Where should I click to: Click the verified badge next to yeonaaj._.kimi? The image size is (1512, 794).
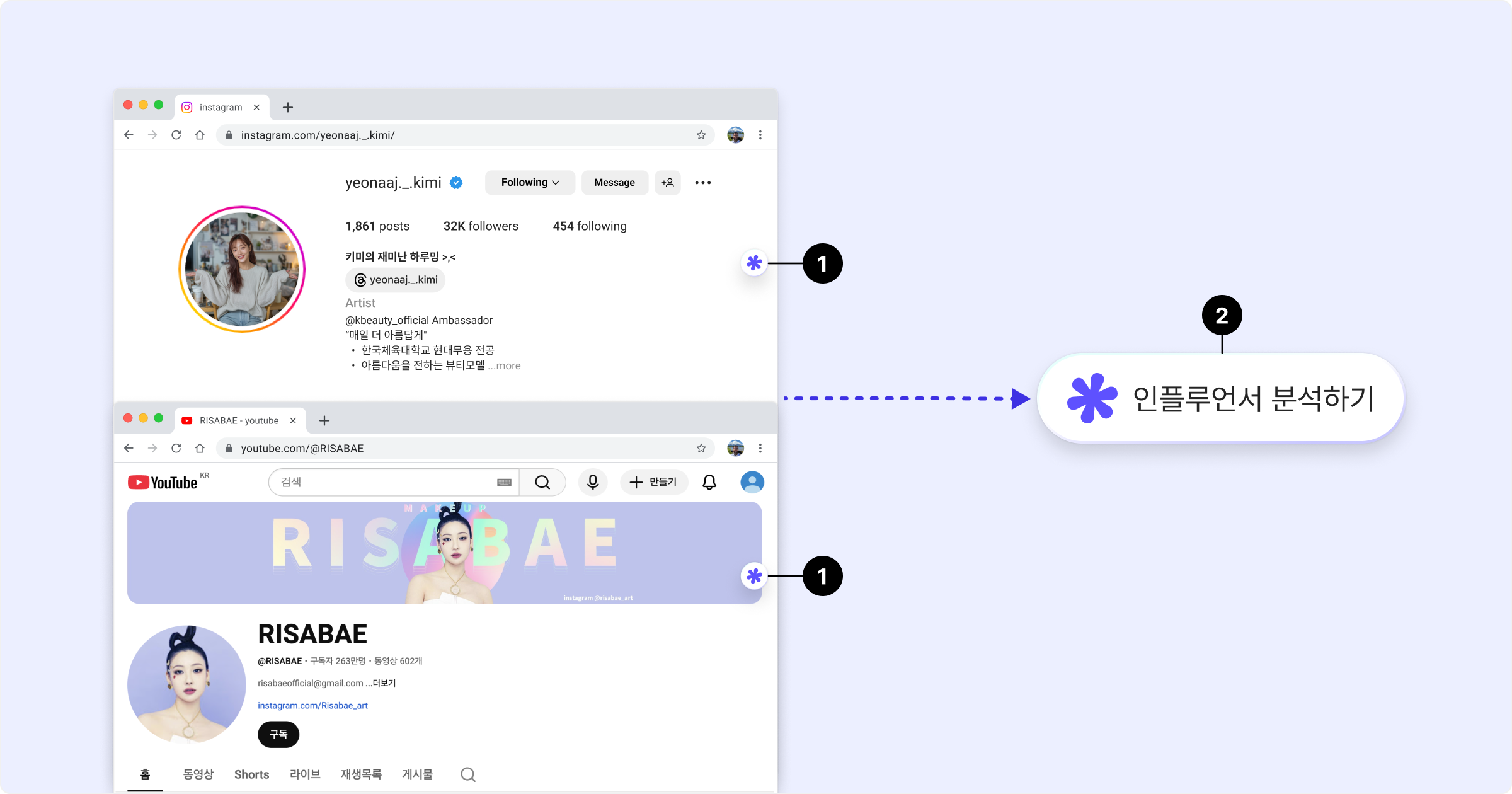[456, 183]
